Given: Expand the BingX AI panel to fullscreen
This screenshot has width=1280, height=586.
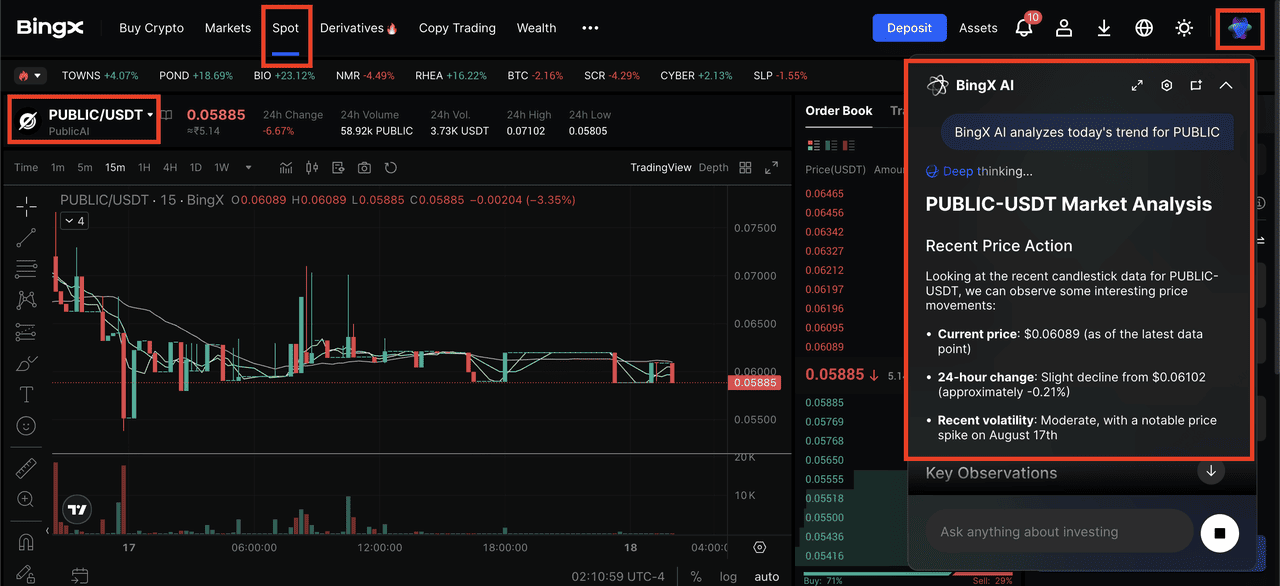Looking at the screenshot, I should point(1137,85).
